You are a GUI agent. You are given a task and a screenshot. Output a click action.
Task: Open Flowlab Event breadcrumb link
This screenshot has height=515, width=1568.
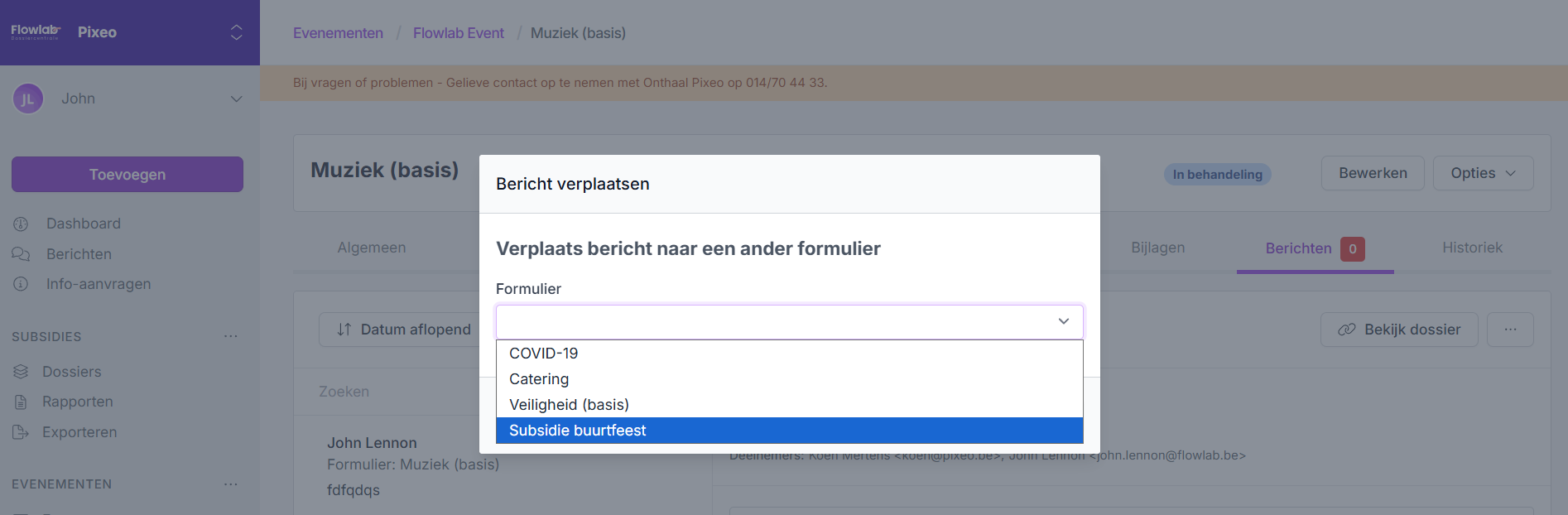tap(458, 33)
